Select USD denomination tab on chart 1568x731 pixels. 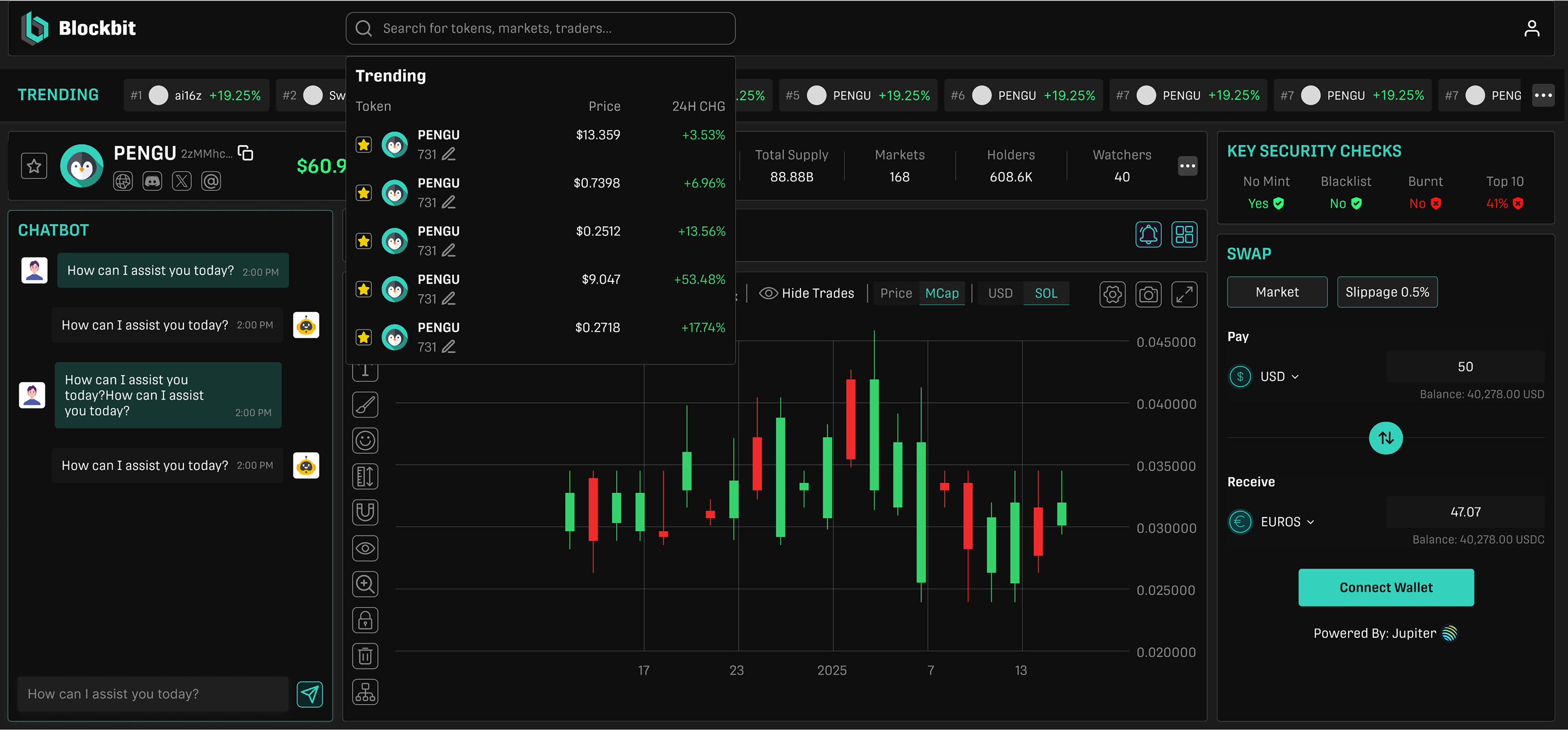(1000, 294)
